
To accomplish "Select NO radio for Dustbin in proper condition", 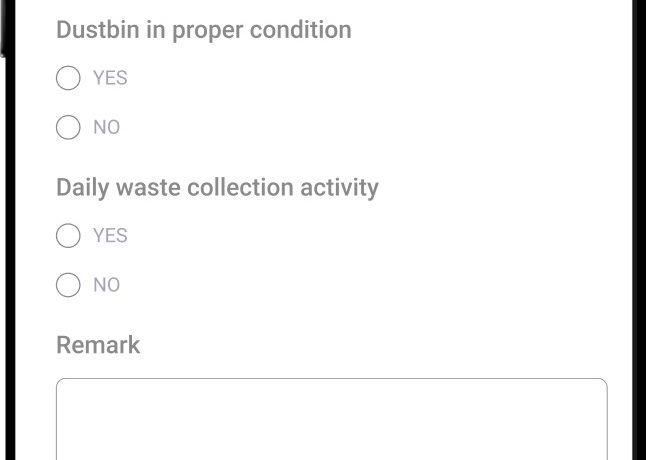I will pyautogui.click(x=68, y=127).
